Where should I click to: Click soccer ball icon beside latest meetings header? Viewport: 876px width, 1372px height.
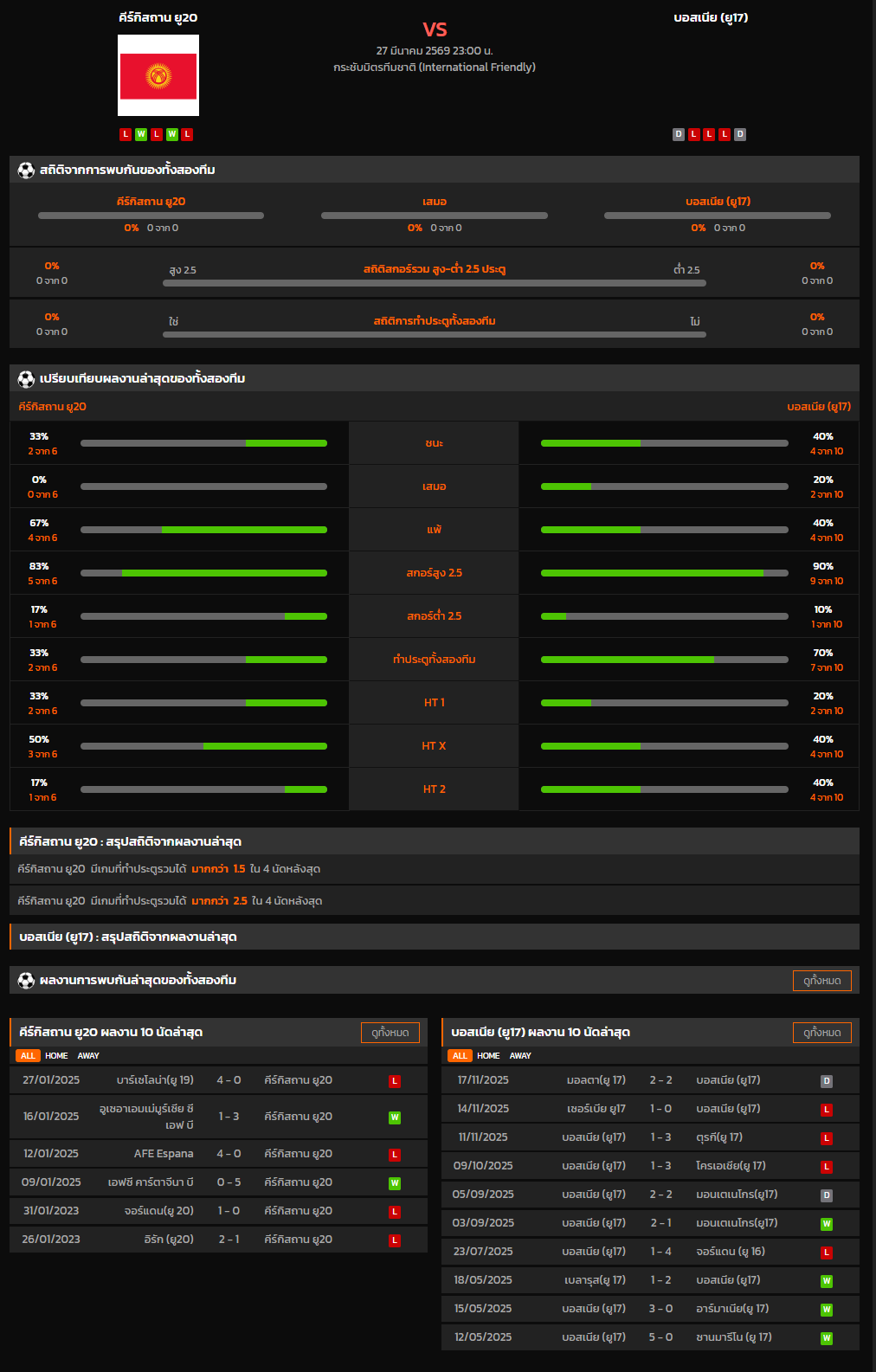pos(26,981)
